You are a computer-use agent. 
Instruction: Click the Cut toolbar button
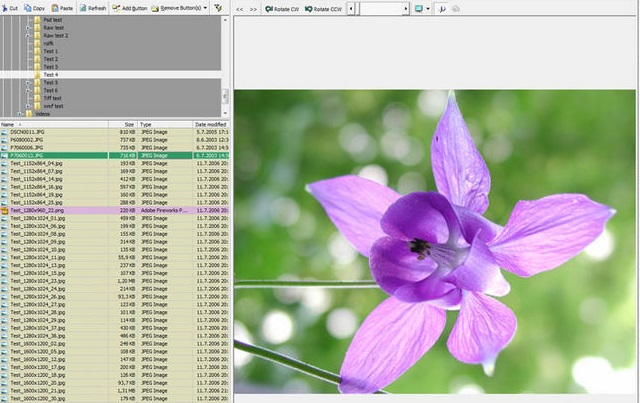coord(10,8)
